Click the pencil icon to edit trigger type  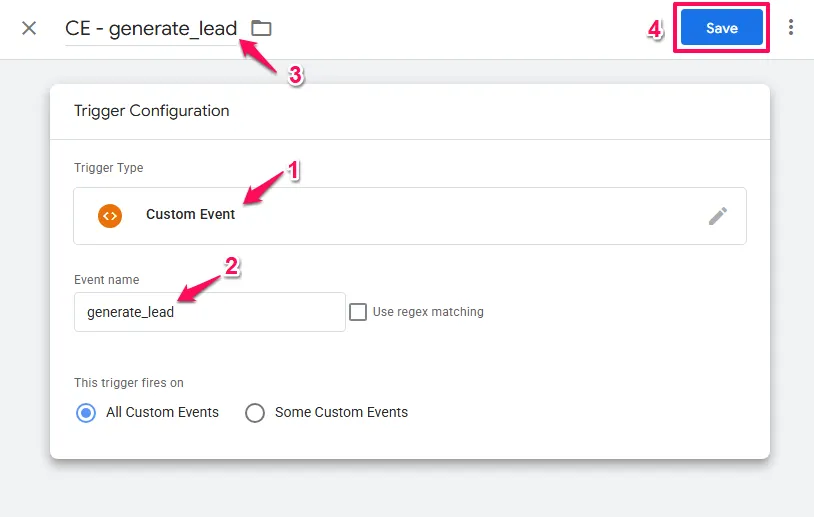tap(717, 215)
